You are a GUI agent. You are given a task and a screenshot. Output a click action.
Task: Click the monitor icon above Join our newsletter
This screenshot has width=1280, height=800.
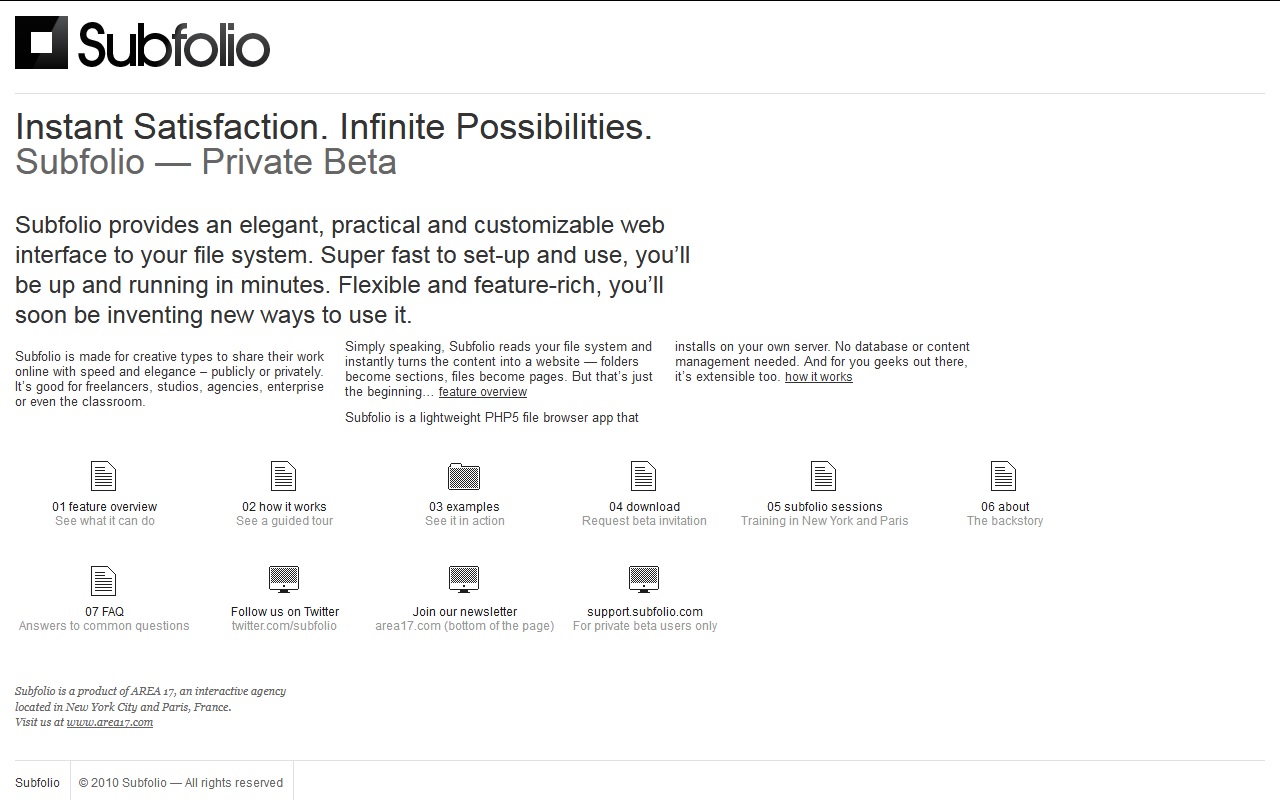click(x=464, y=579)
